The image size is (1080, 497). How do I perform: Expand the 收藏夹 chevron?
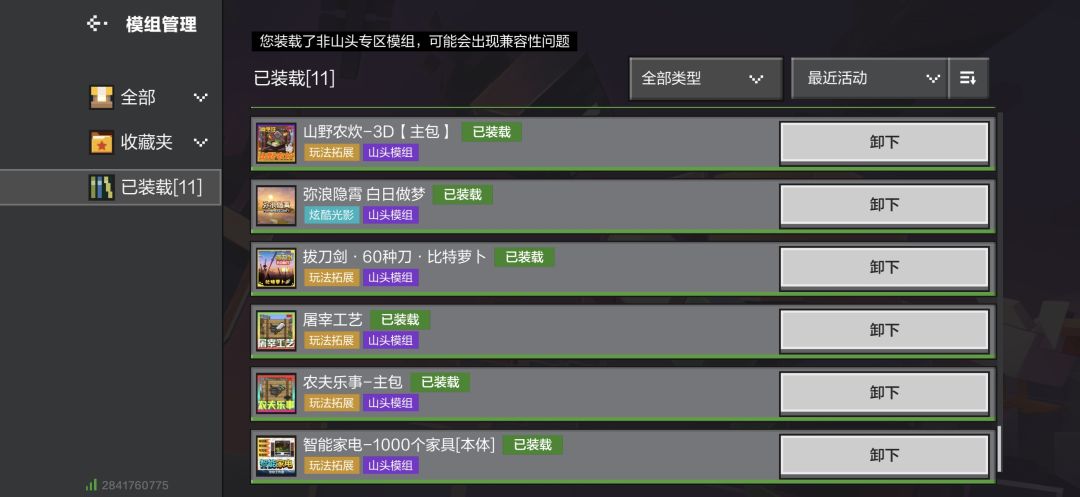point(200,143)
